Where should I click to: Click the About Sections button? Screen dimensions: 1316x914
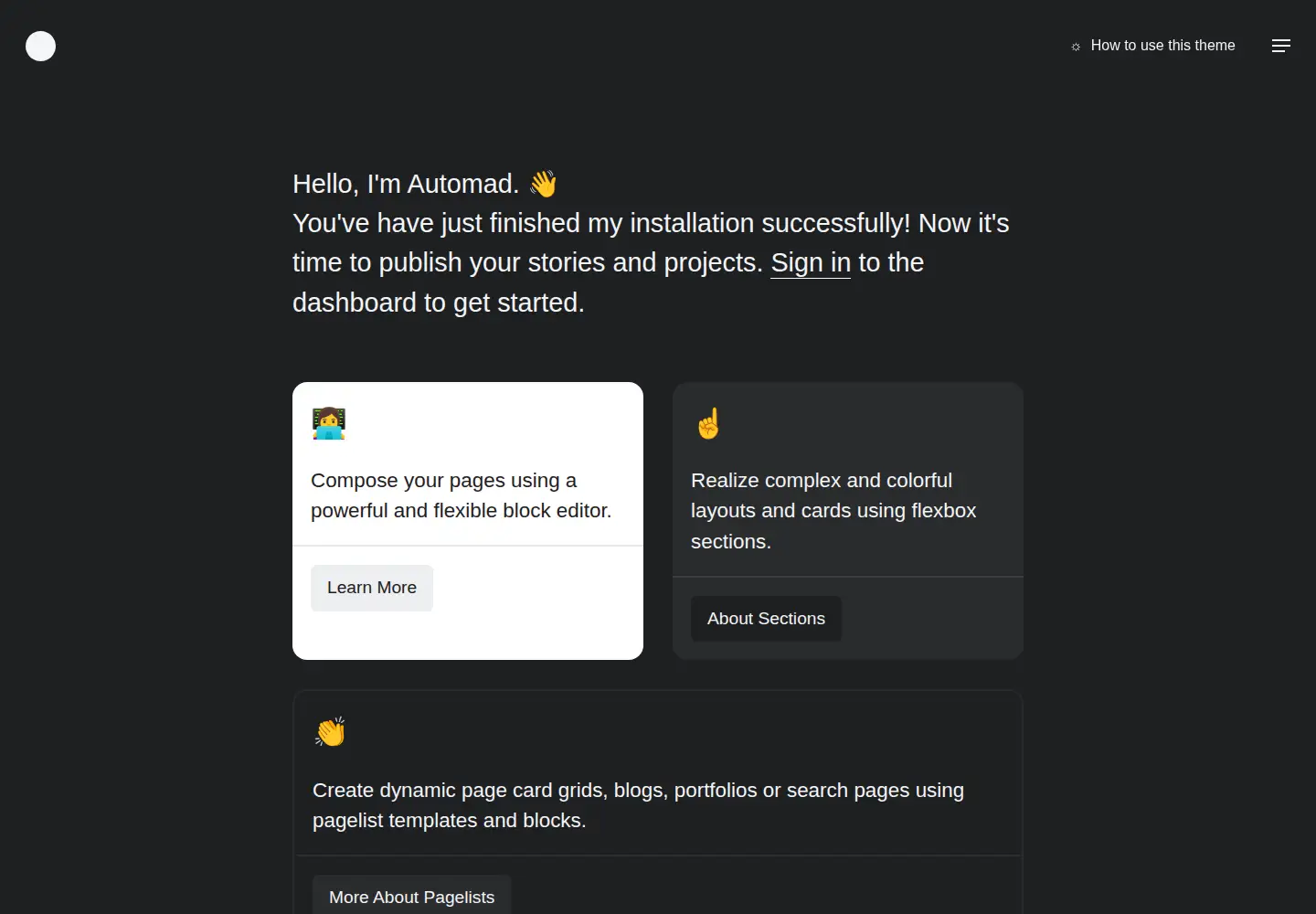(766, 619)
